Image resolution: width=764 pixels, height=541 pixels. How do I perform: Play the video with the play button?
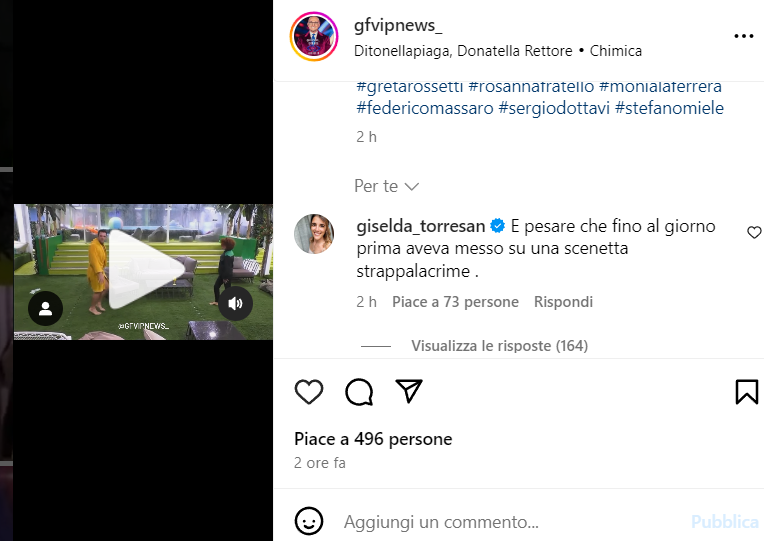(x=145, y=269)
